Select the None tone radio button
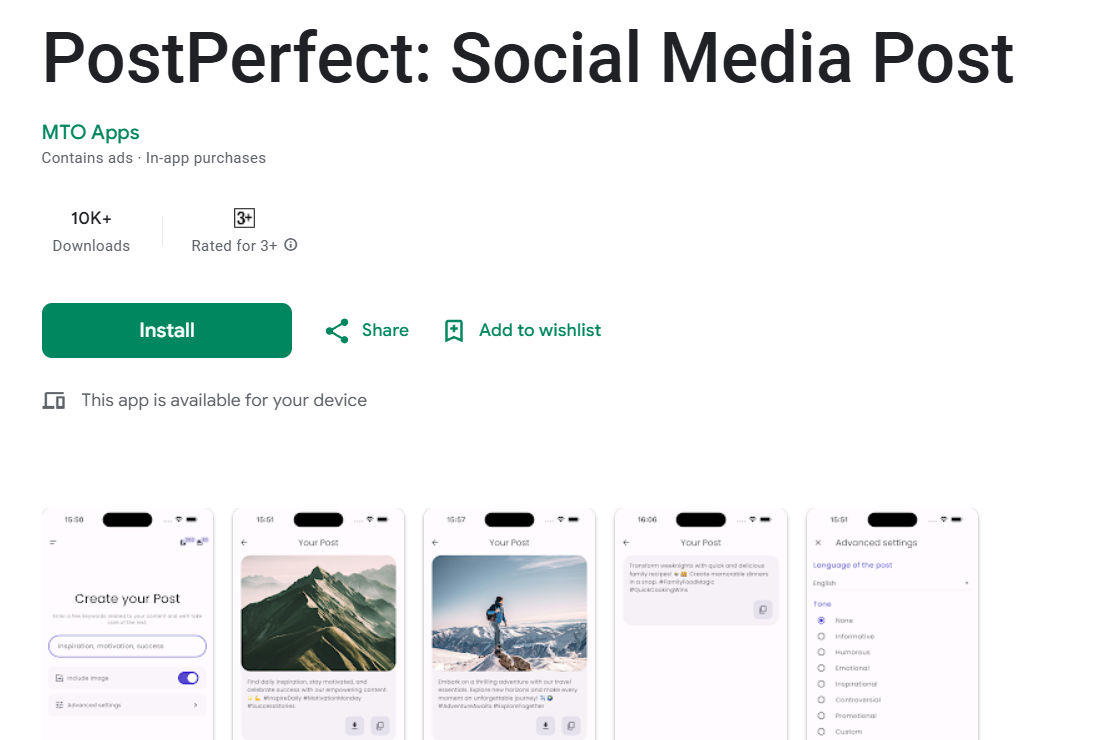The height and width of the screenshot is (740, 1119). pos(821,620)
